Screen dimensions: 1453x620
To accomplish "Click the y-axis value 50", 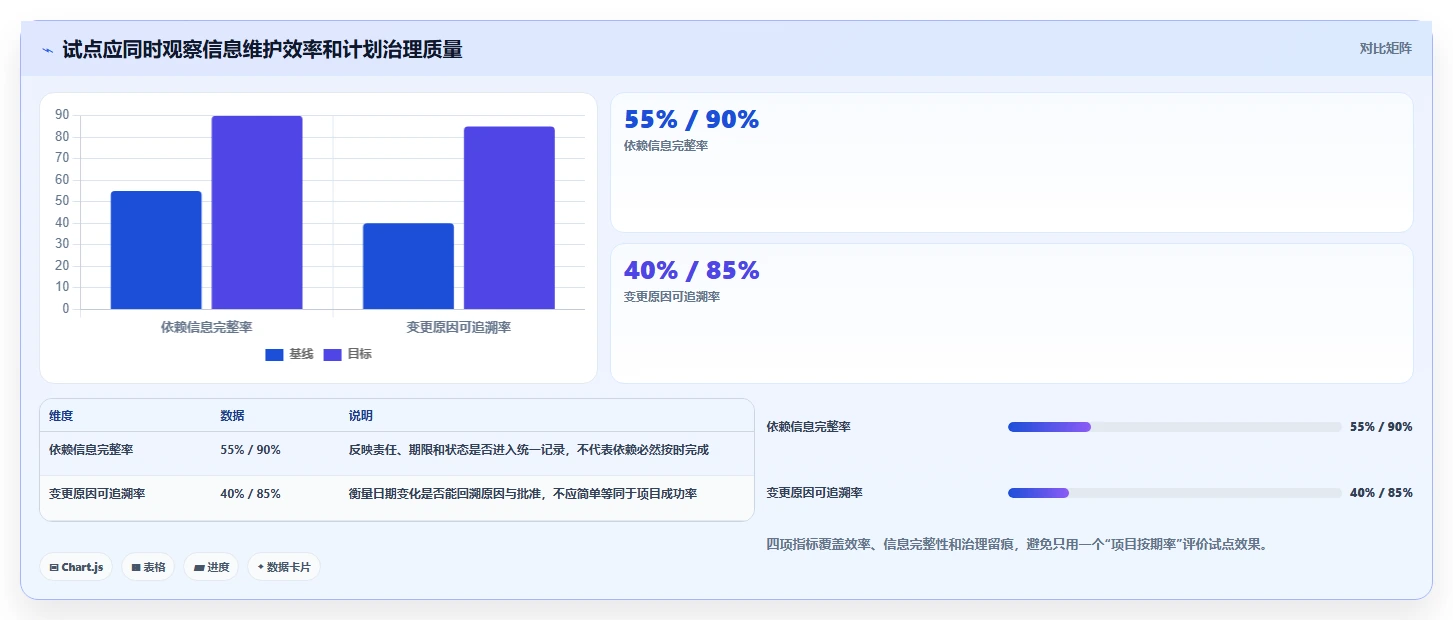I will point(62,201).
